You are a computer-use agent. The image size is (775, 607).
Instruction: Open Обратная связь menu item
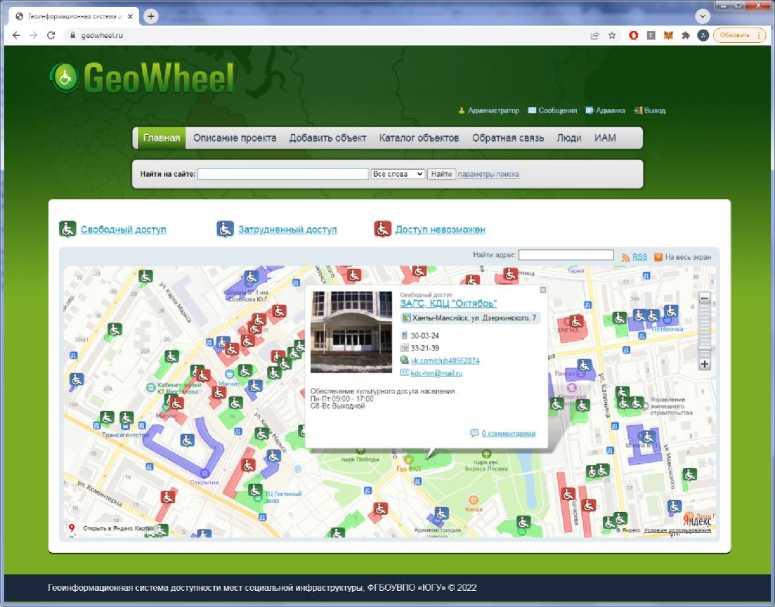point(508,138)
